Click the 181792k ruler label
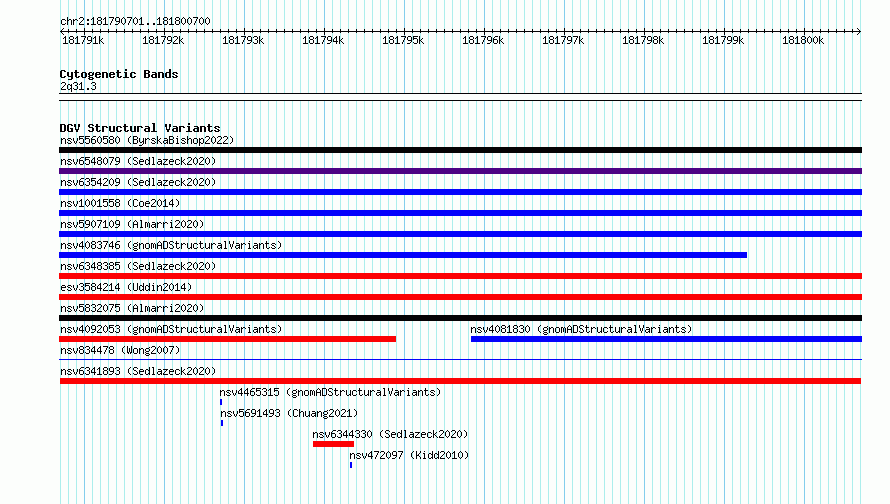The image size is (890, 504). coord(163,40)
